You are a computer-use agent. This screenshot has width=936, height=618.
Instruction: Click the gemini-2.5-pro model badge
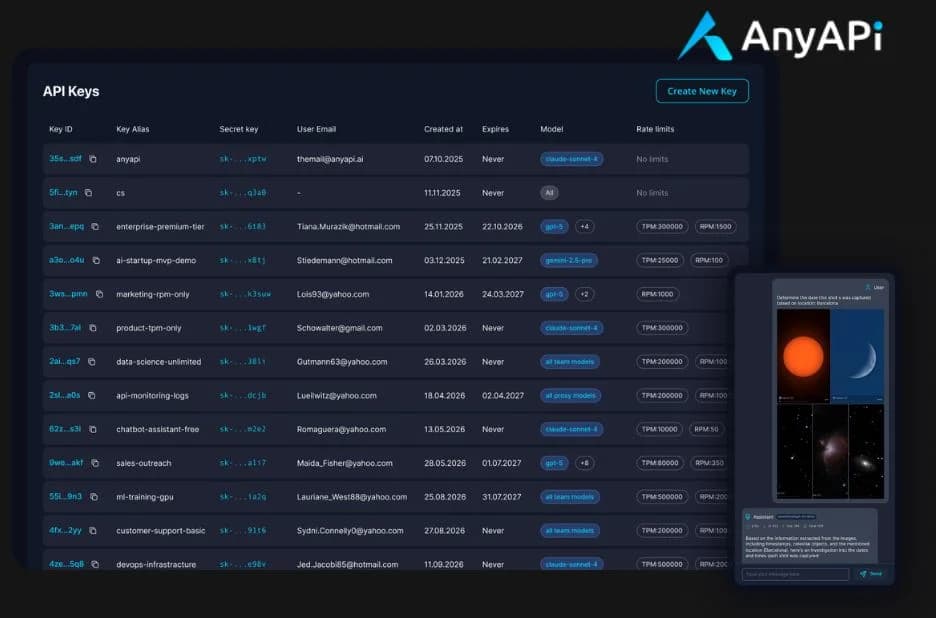[569, 260]
